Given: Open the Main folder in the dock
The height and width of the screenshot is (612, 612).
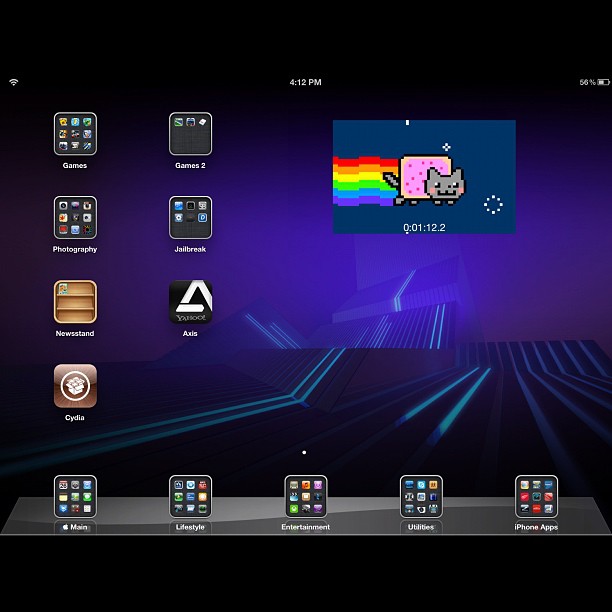Looking at the screenshot, I should tap(75, 496).
